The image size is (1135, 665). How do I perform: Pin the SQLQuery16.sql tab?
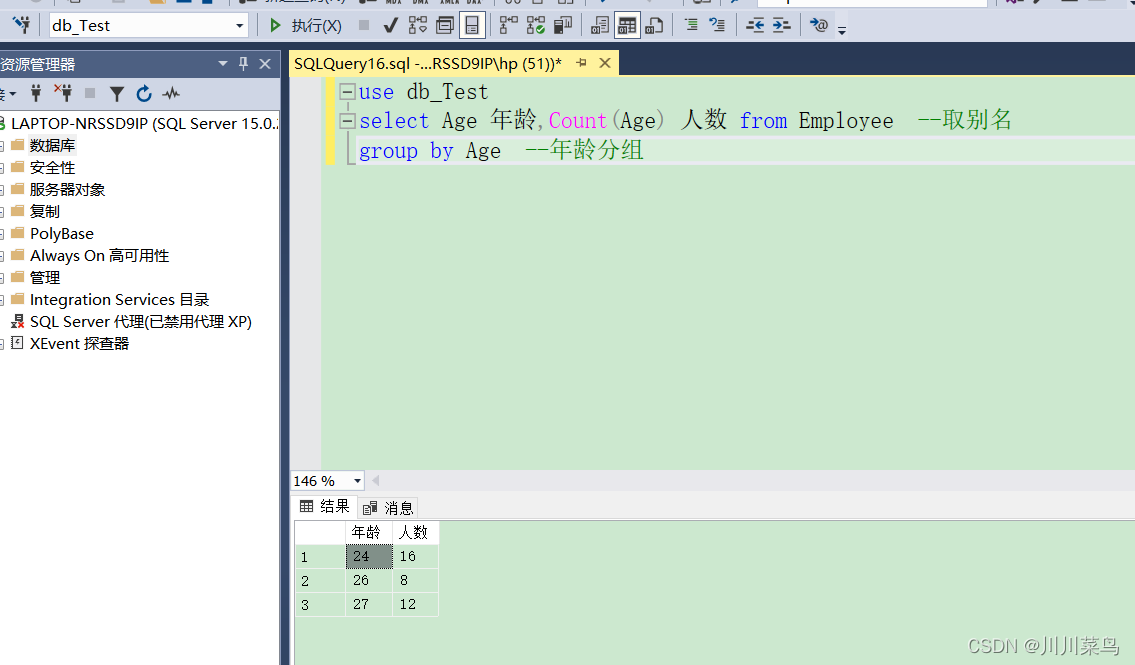tap(581, 64)
